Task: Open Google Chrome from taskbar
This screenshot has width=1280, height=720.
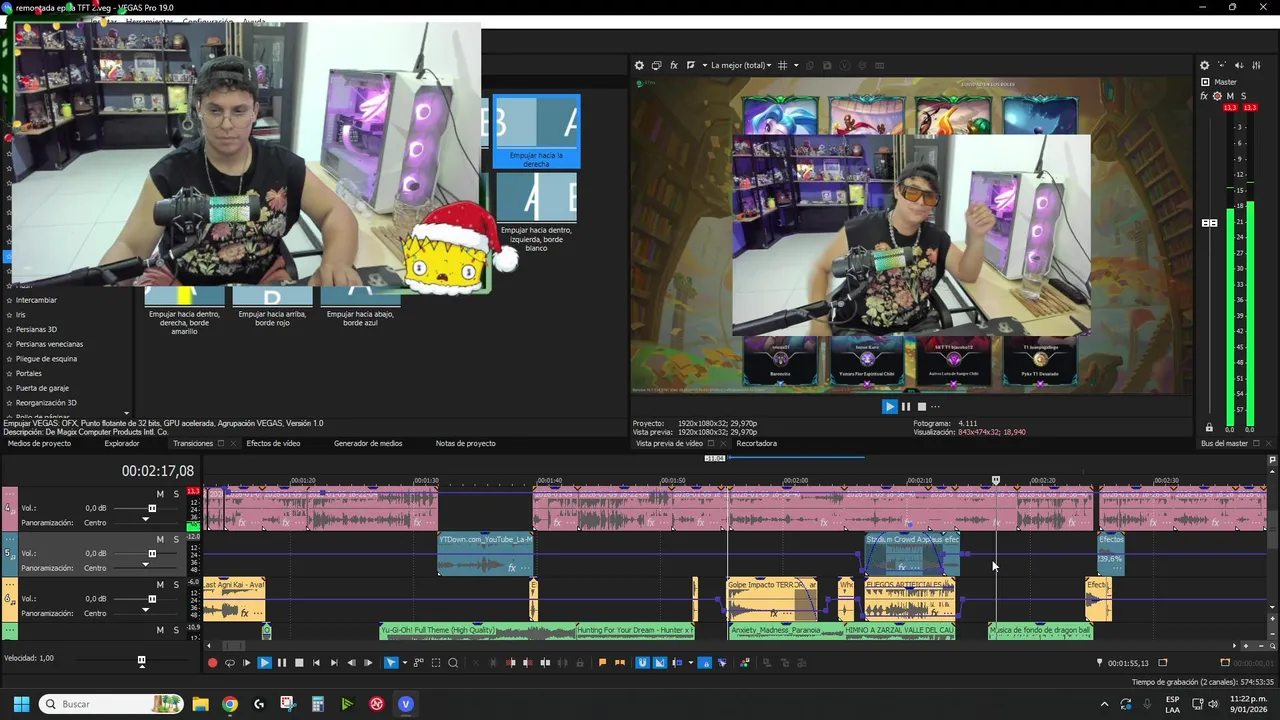Action: pyautogui.click(x=230, y=704)
